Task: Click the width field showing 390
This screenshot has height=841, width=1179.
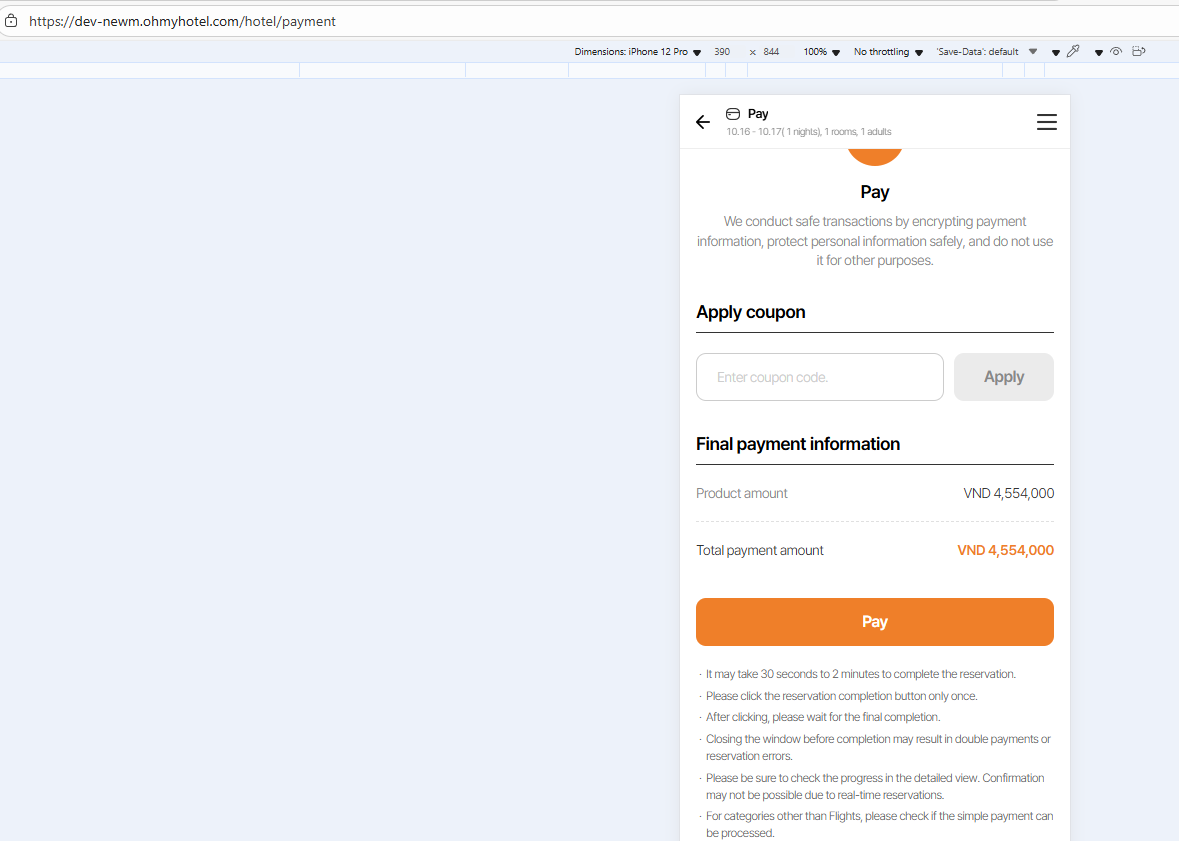Action: (x=722, y=52)
